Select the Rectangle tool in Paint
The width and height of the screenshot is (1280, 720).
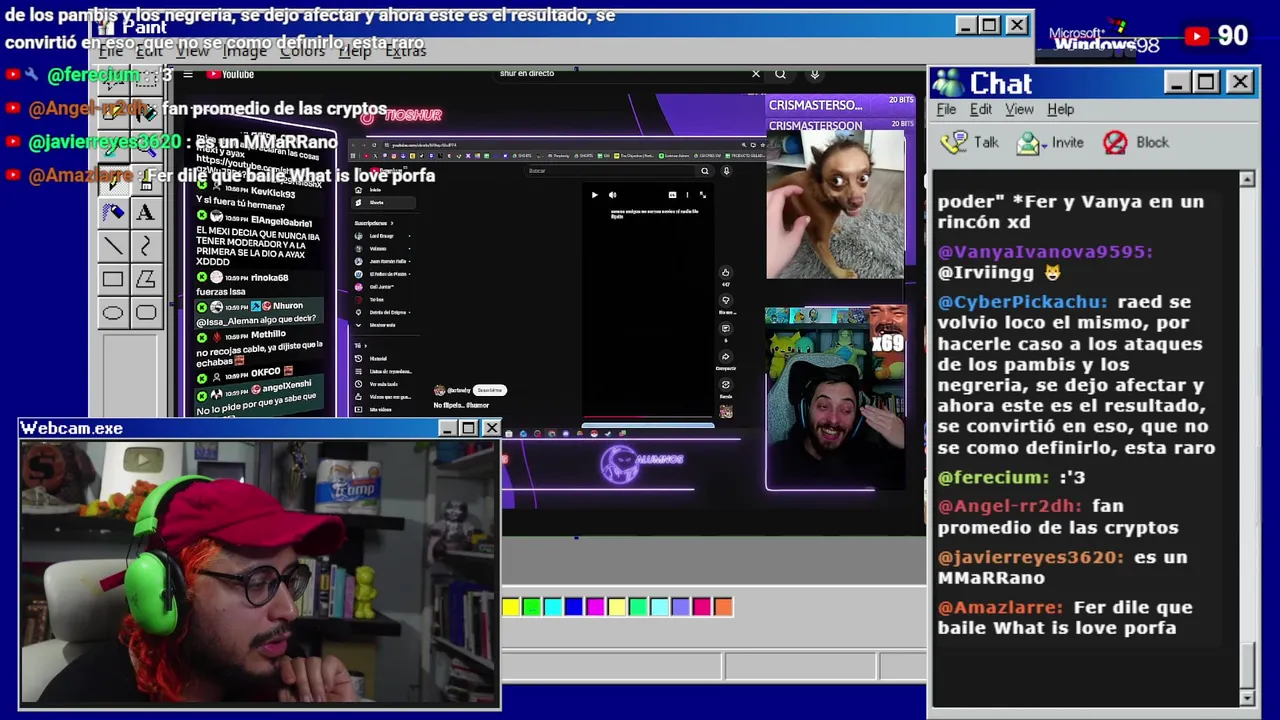coord(113,280)
